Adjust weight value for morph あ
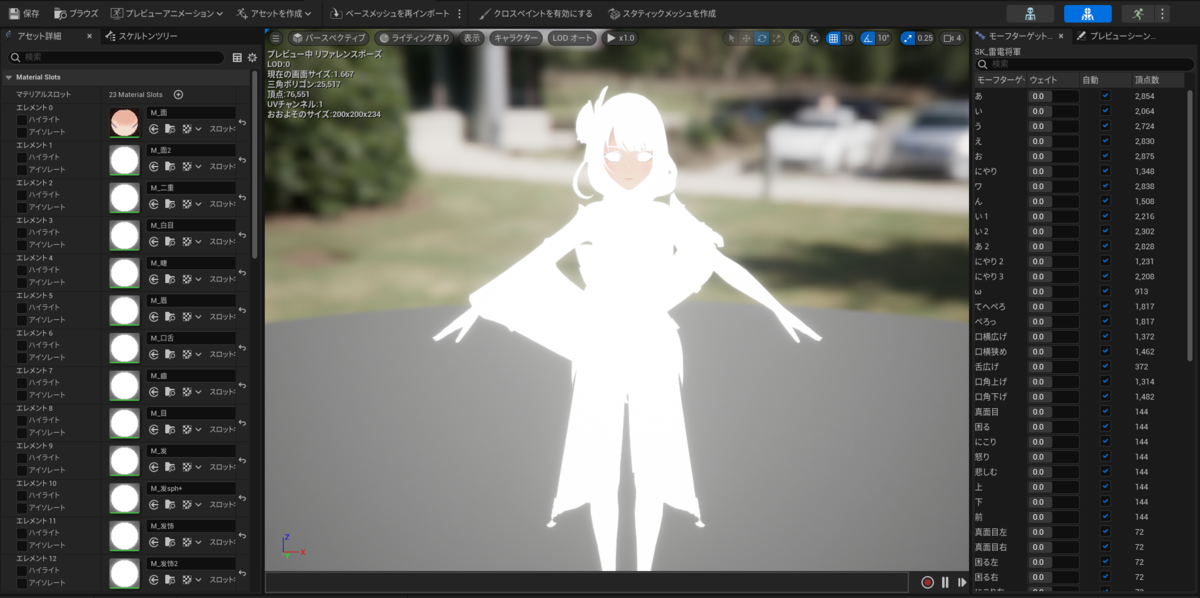 [1052, 96]
